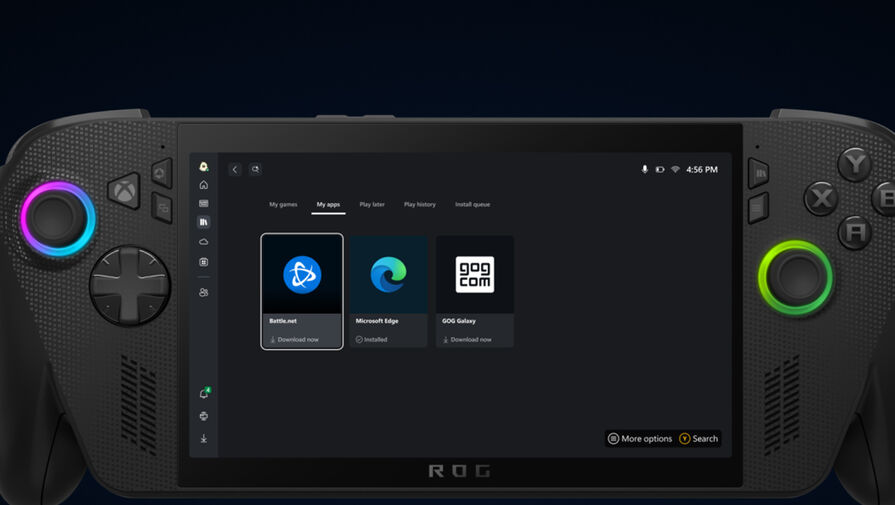Click the Installed status under Microsoft Edge
895x505 pixels.
pyautogui.click(x=372, y=340)
